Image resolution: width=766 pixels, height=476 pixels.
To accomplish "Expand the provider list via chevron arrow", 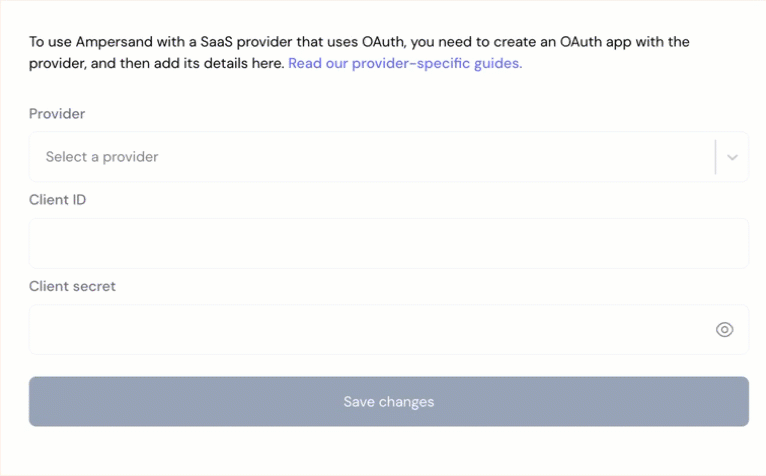I will pyautogui.click(x=732, y=157).
